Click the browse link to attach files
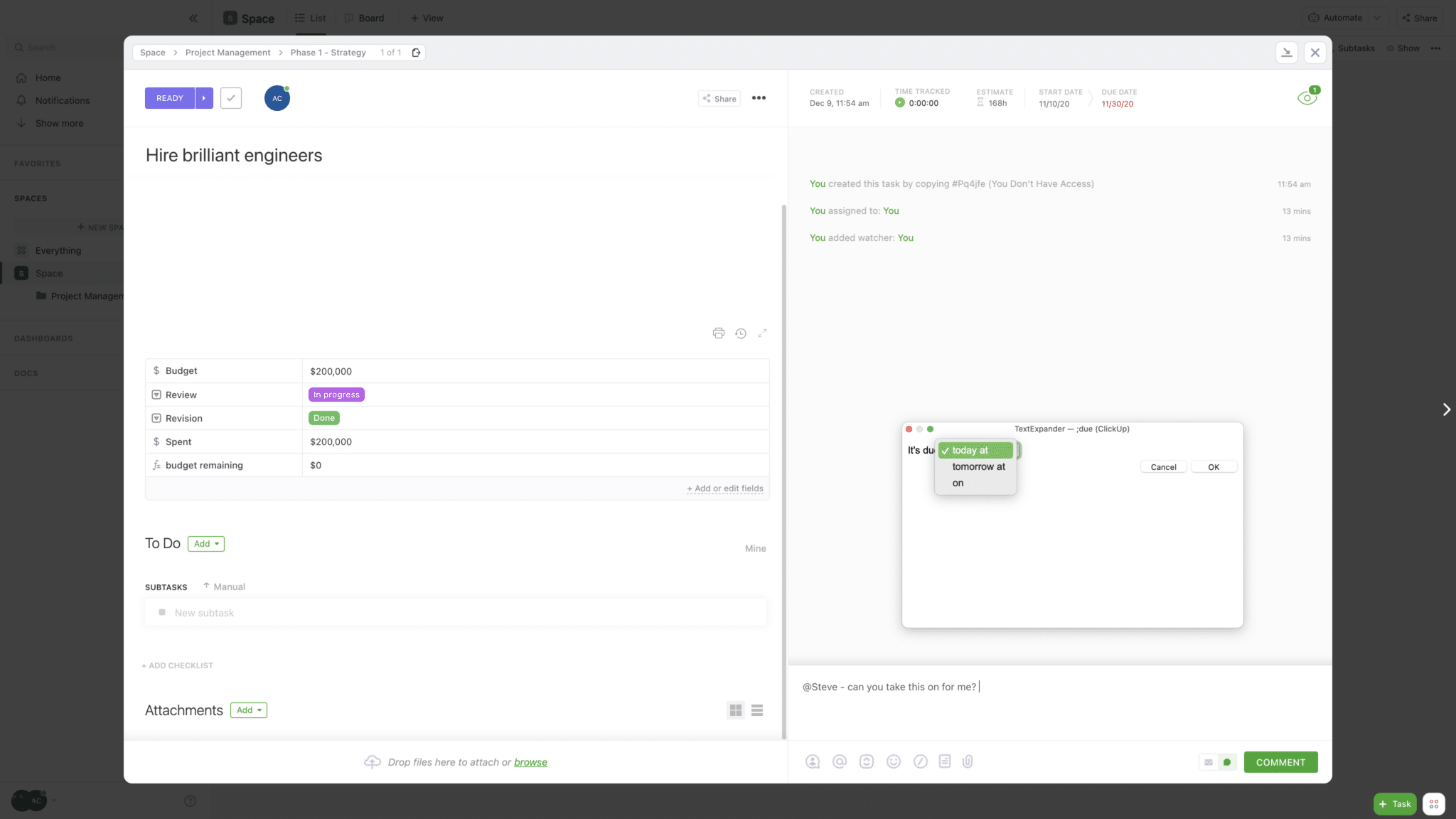This screenshot has height=819, width=1456. tap(530, 762)
